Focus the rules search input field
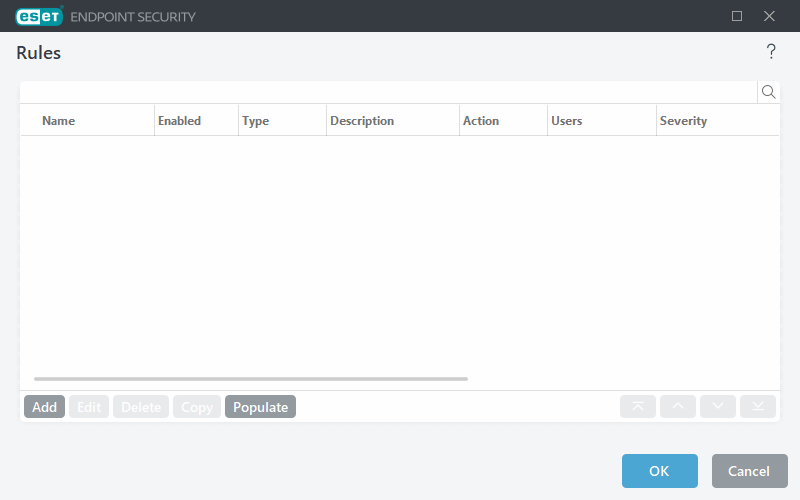The width and height of the screenshot is (800, 500). coord(388,92)
